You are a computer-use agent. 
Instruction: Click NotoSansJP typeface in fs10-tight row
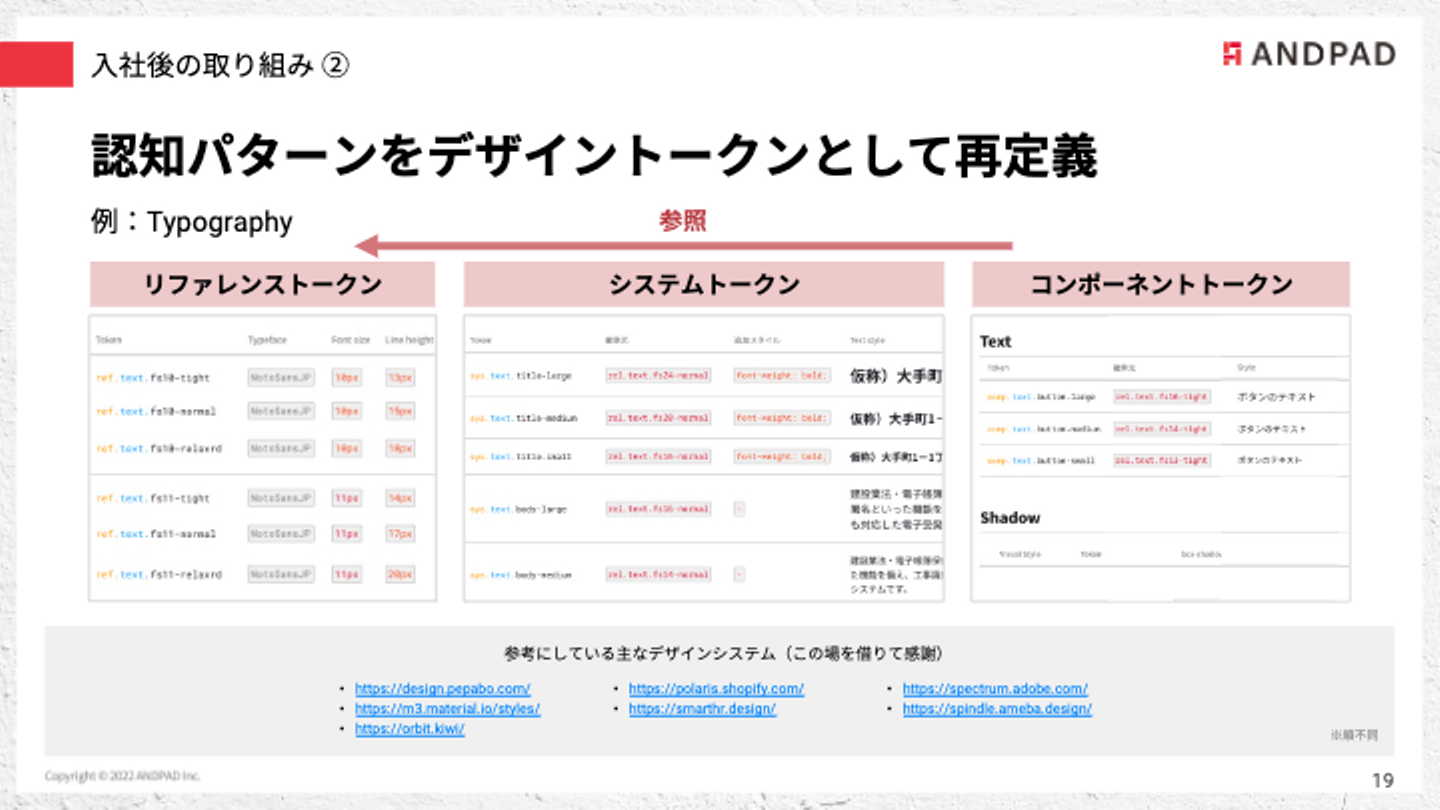[281, 378]
